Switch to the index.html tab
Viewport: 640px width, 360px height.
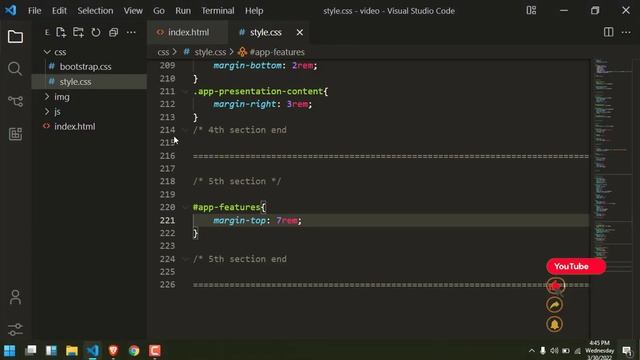187,32
